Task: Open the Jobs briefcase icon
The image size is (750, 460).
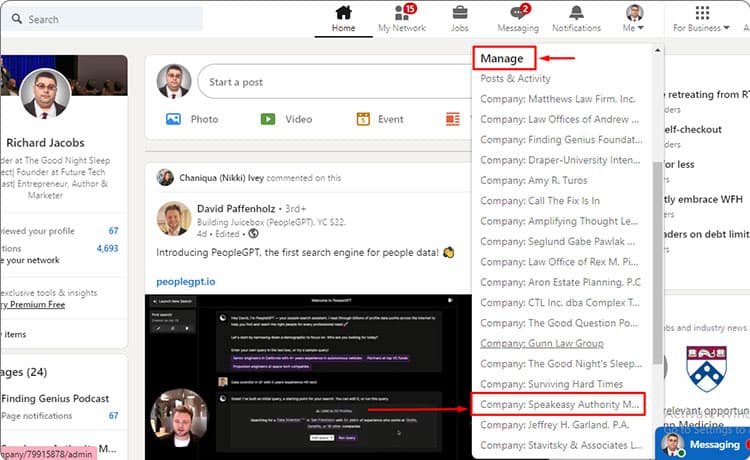Action: point(460,12)
